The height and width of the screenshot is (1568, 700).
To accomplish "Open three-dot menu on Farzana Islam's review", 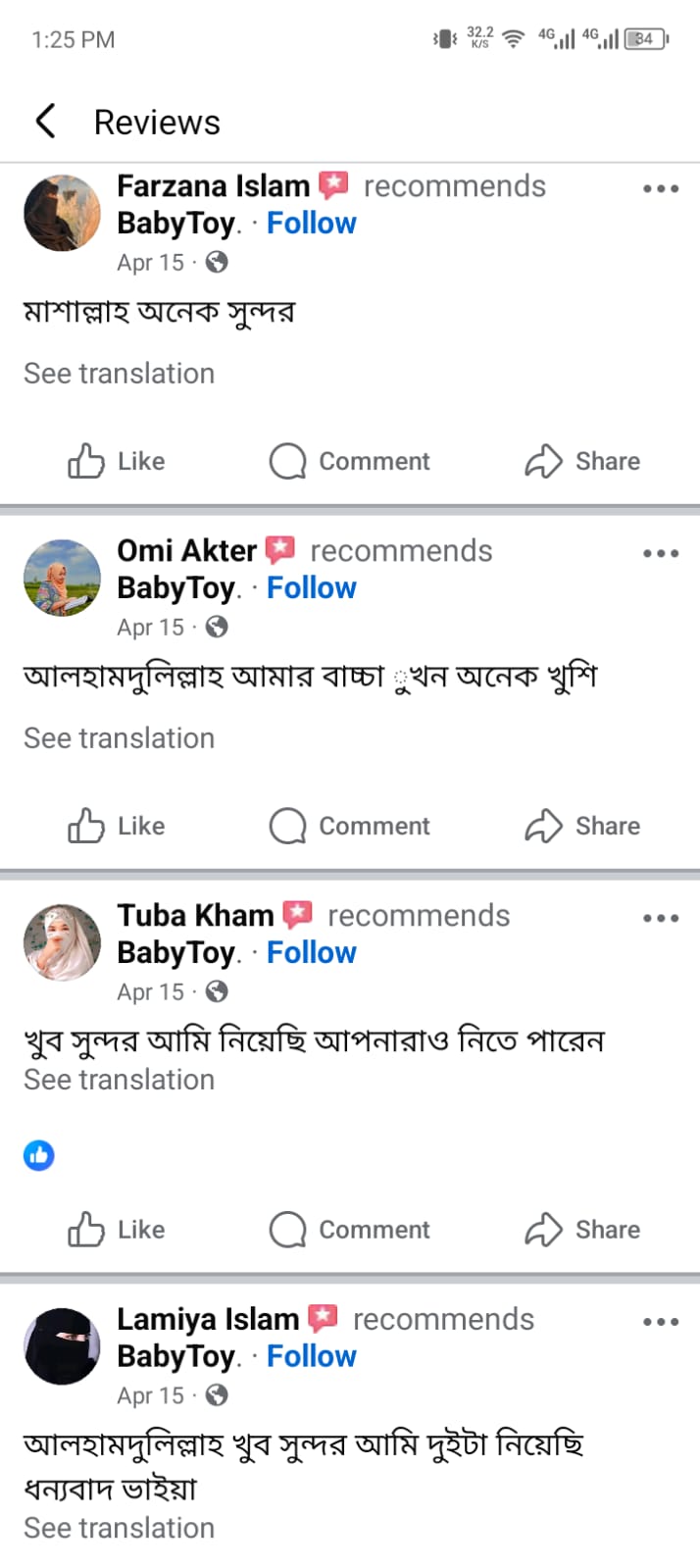I will 661,188.
